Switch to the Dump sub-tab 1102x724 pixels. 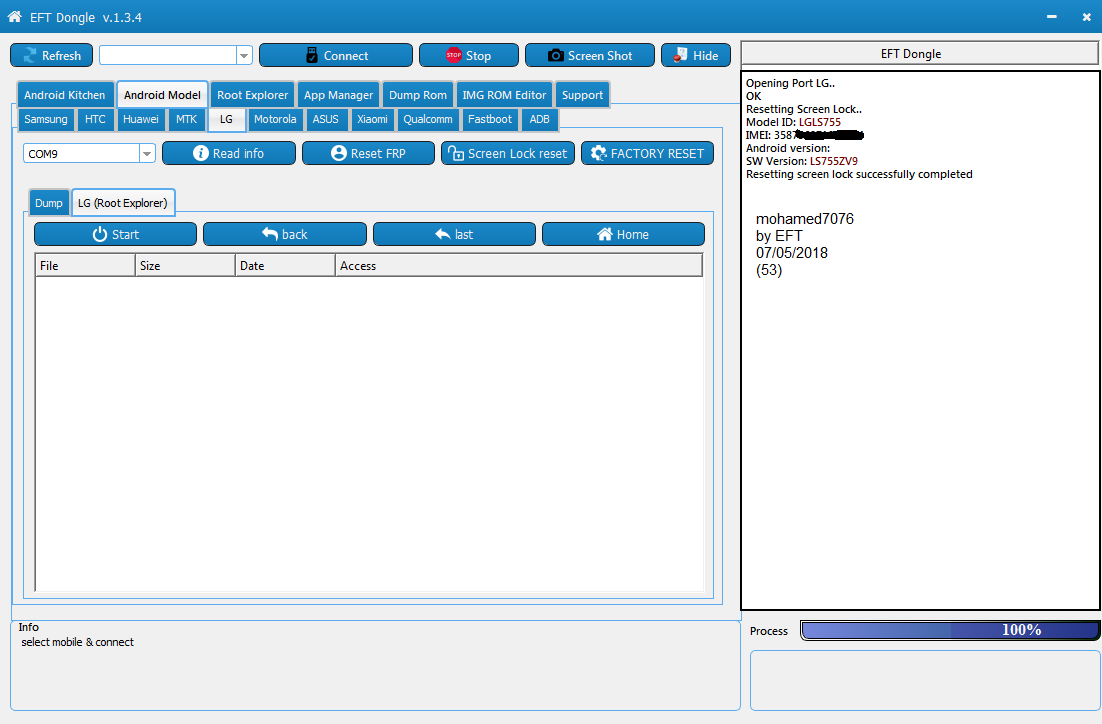48,203
